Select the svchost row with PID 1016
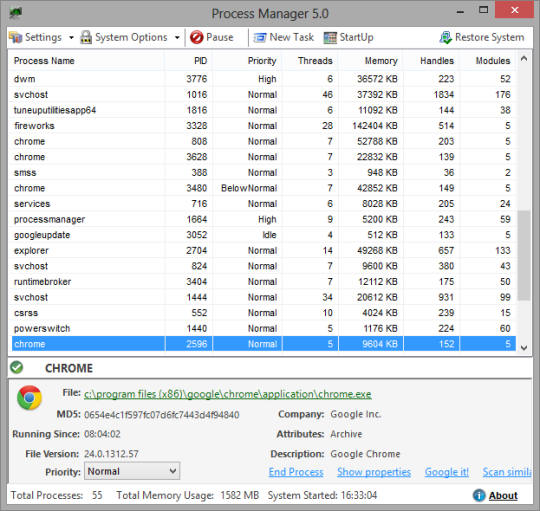The width and height of the screenshot is (540, 511). tap(263, 94)
